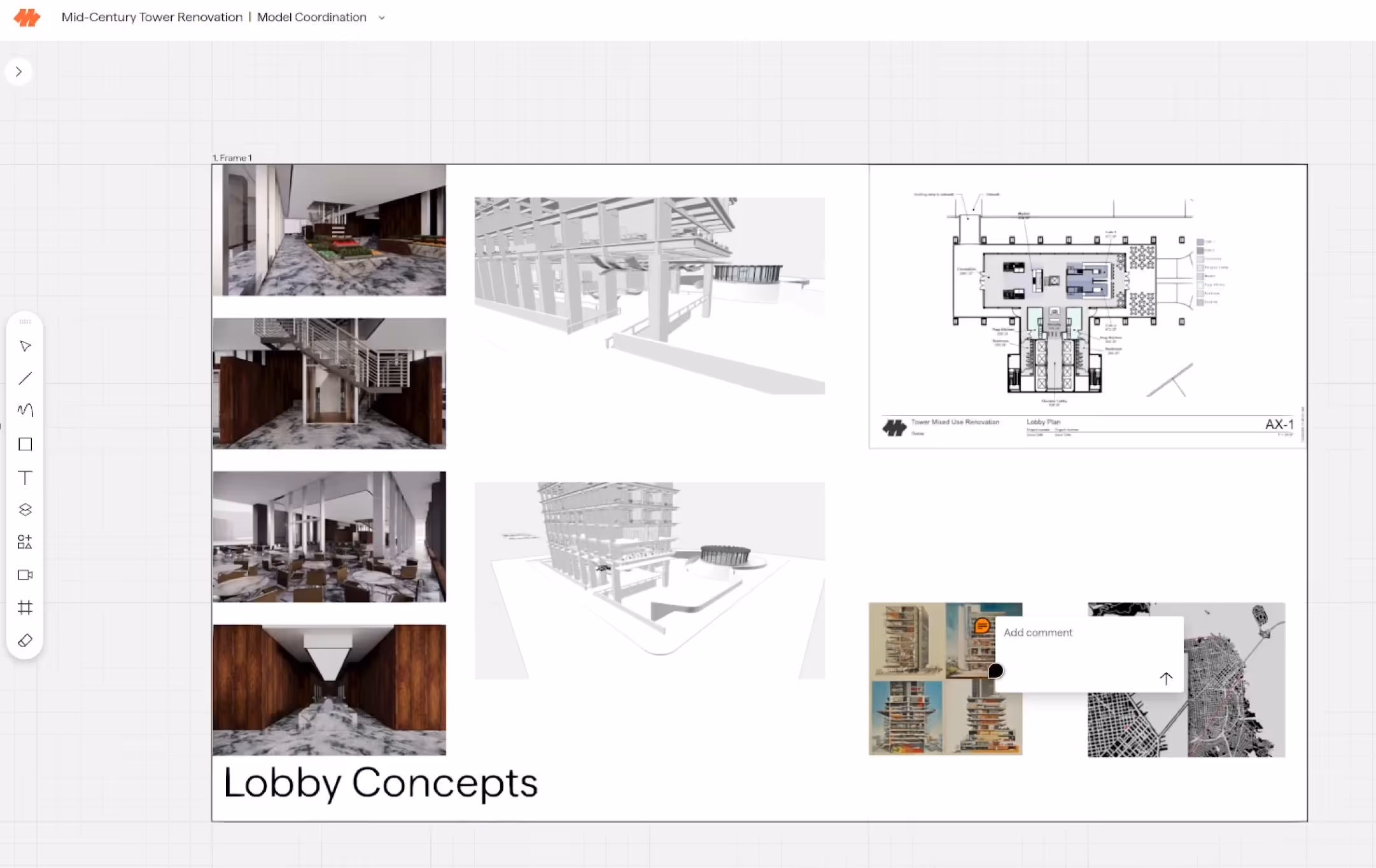Screen dimensions: 1376x868
Task: Click the orange app logo
Action: (x=27, y=17)
